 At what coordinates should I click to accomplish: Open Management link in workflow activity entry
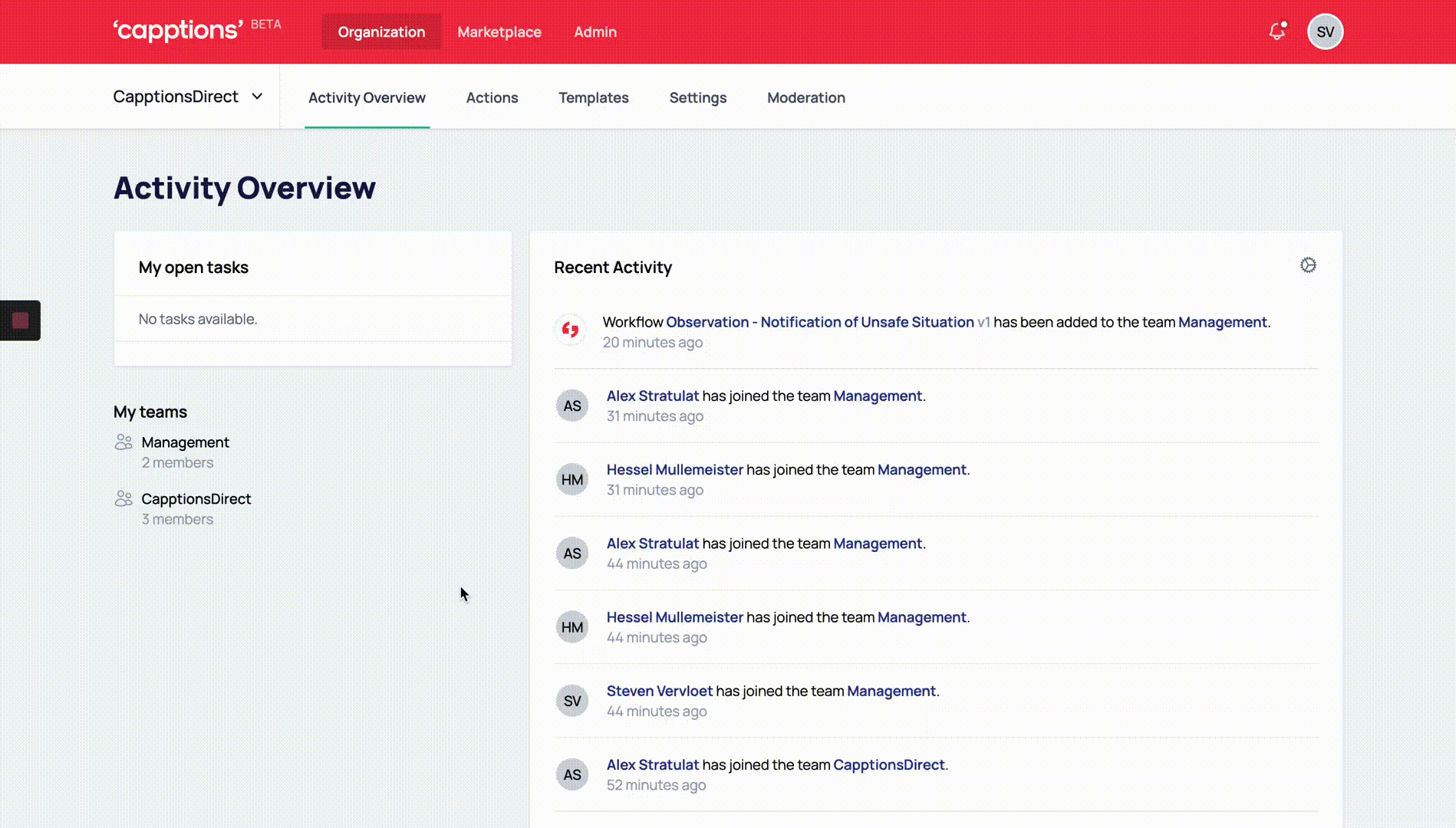click(1223, 322)
